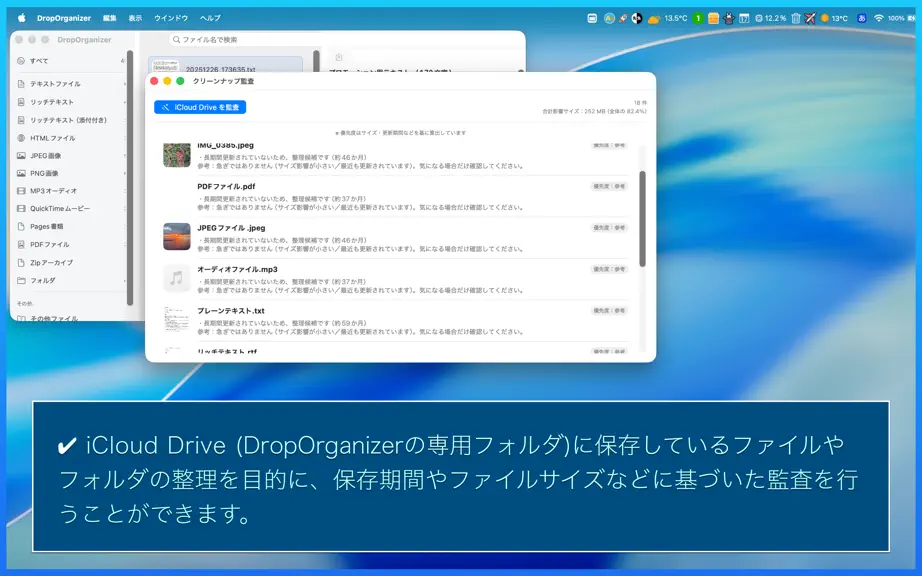Click the 優先度：参考 badge for PDFファイル.pdf

click(609, 186)
